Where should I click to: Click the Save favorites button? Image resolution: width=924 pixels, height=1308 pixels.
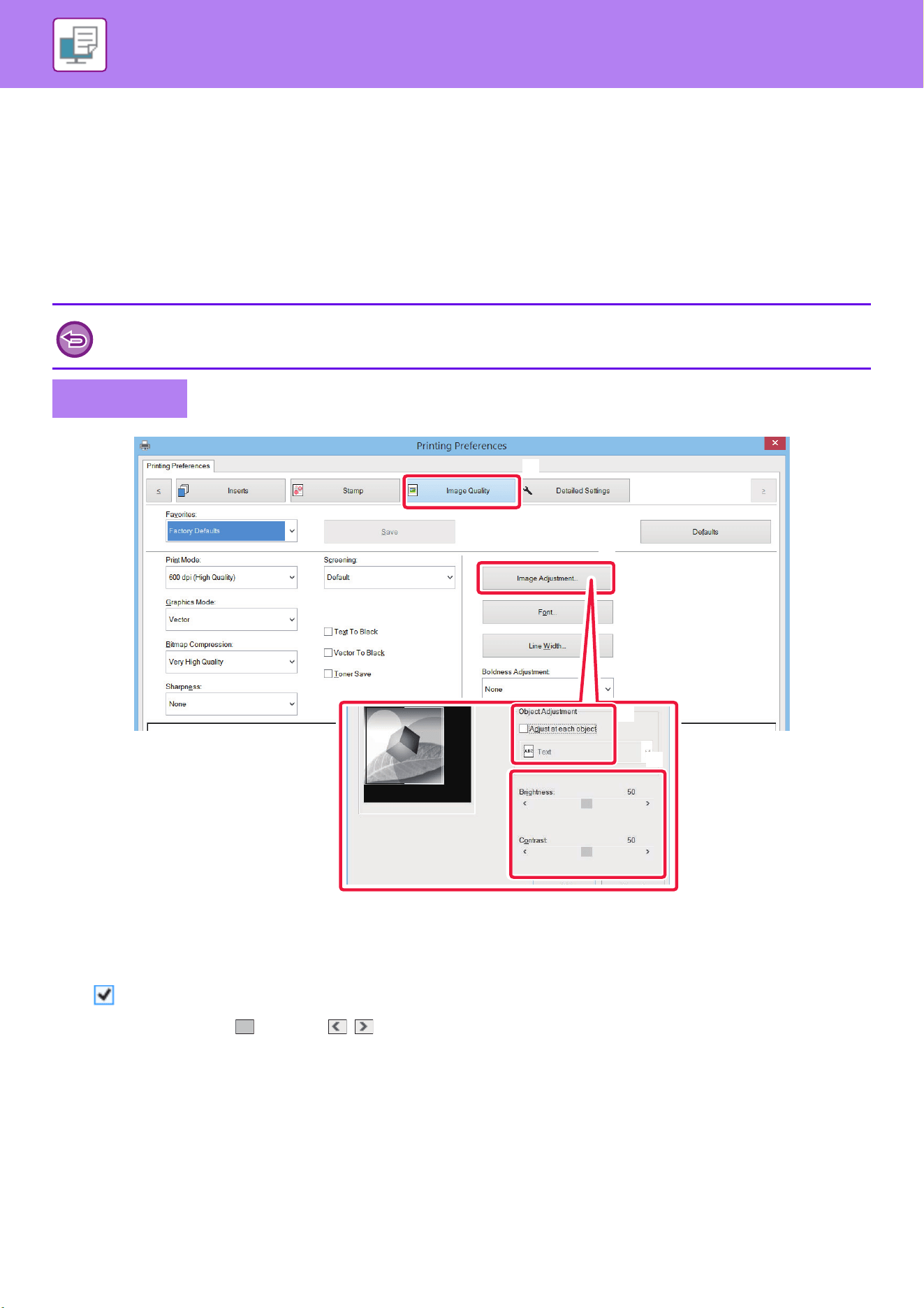390,532
